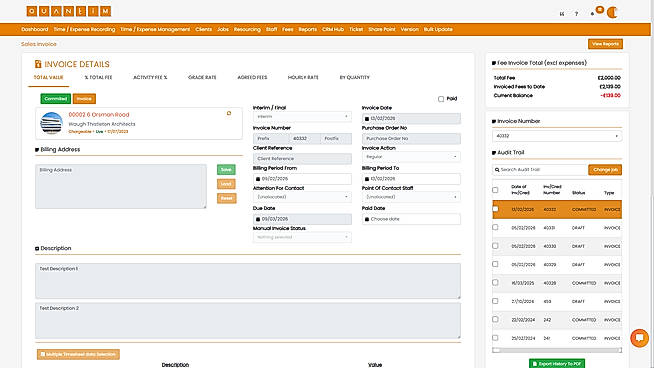Expand the Invoice Action dropdown

411,157
